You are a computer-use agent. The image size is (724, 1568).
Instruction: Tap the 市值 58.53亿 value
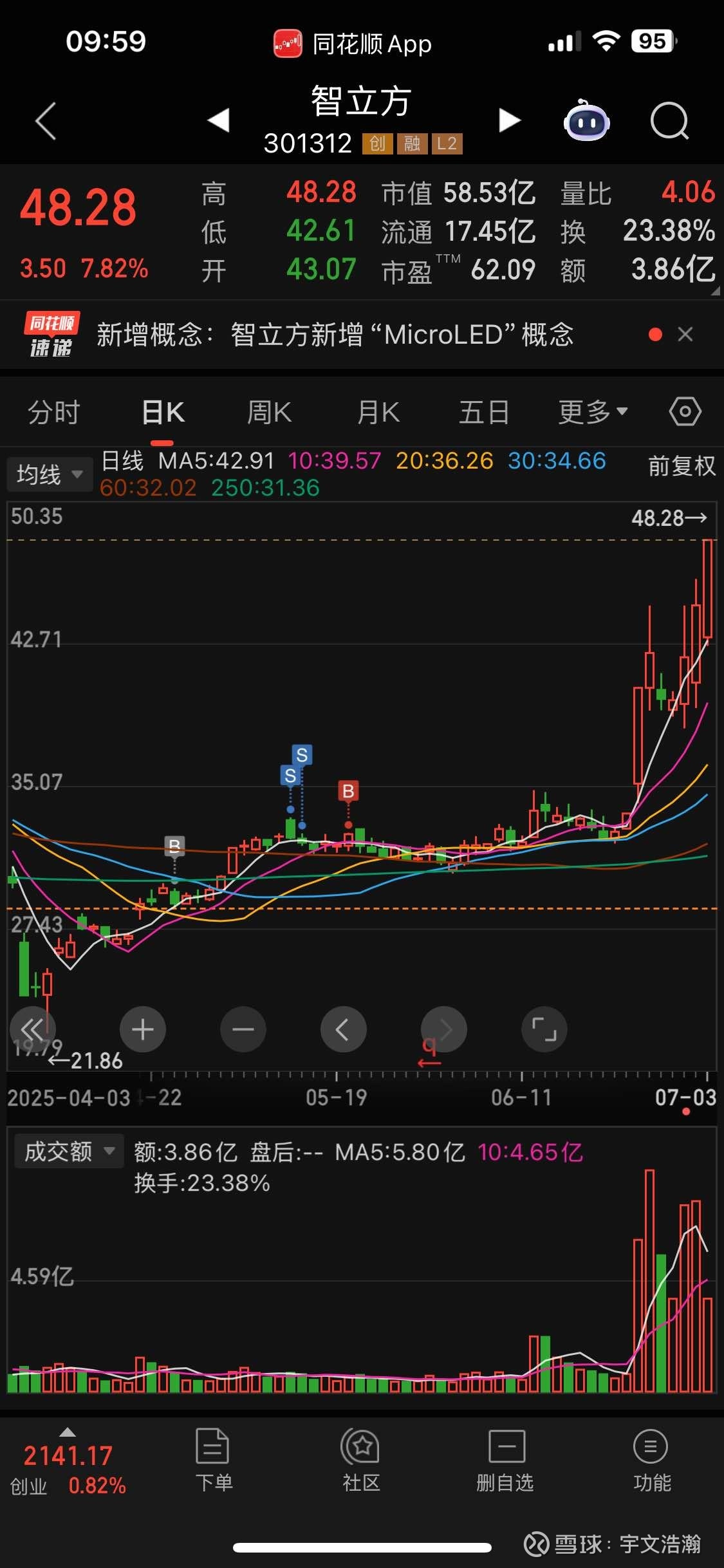coord(489,192)
